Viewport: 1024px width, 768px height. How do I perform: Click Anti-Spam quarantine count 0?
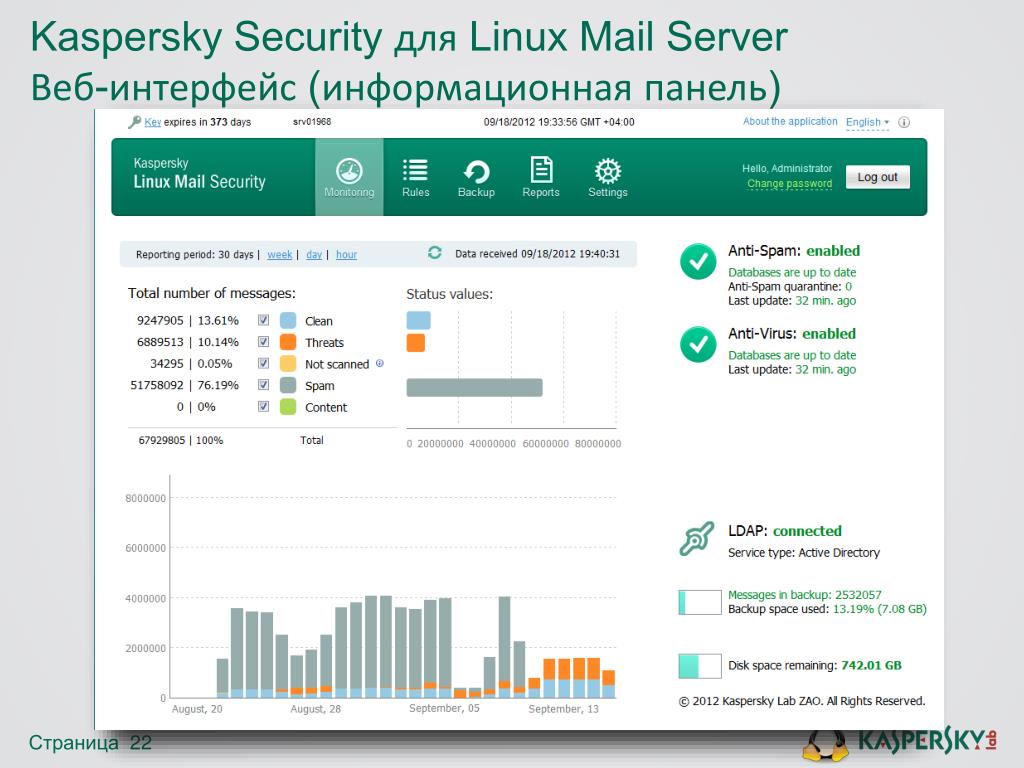(x=848, y=287)
